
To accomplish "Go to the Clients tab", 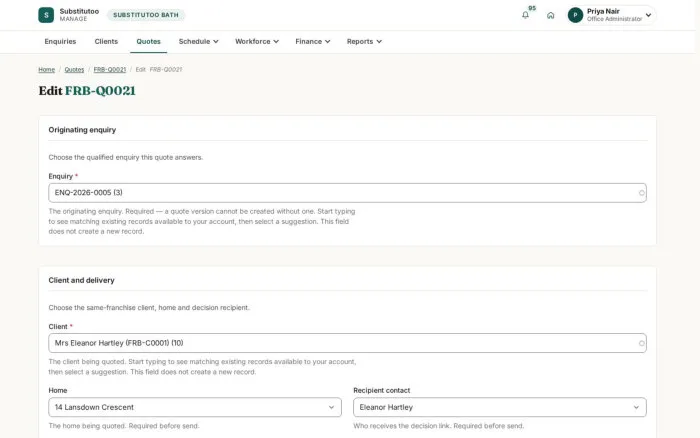I will click(106, 42).
